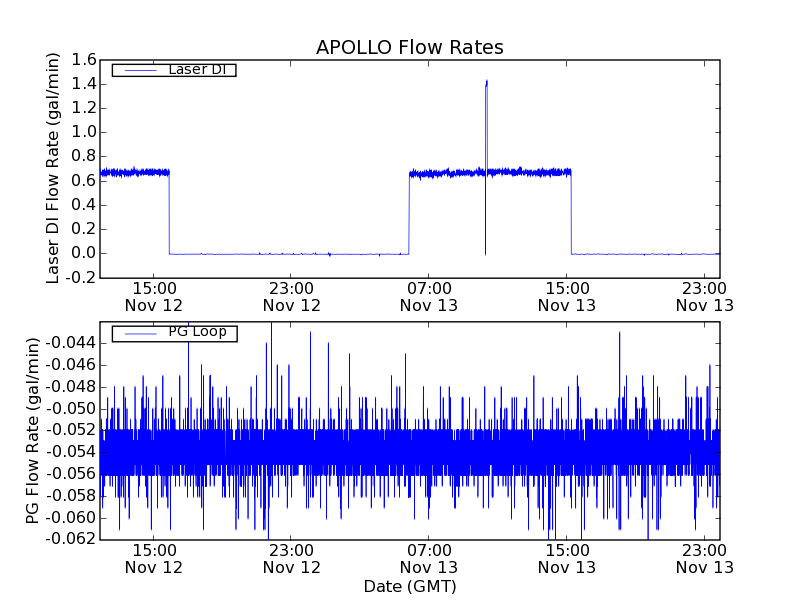800x600 pixels.
Task: Click the -0.2 tick label on top y-axis
Action: [80, 277]
